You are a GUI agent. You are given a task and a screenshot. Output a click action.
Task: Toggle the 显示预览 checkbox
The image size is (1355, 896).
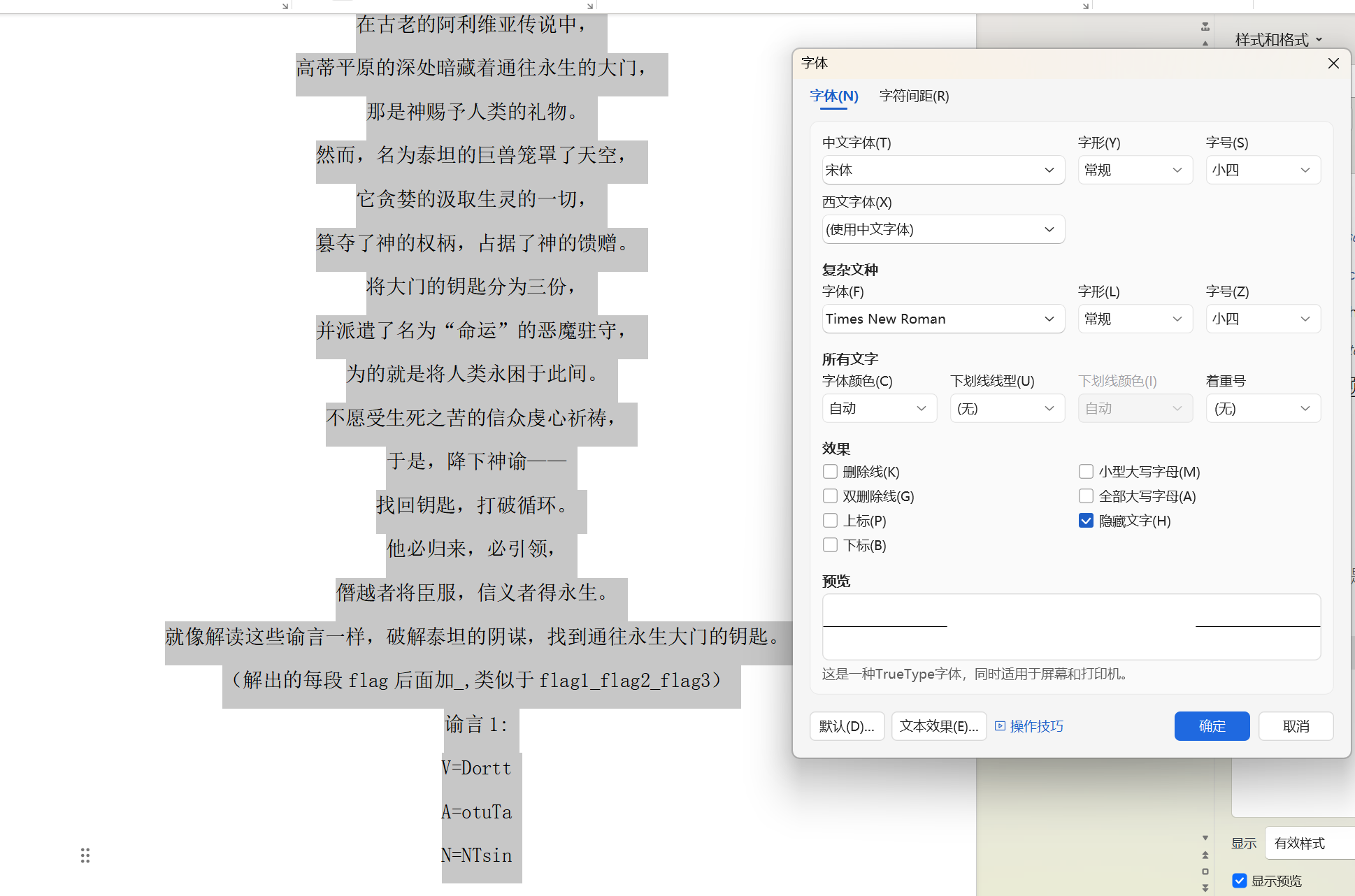pyautogui.click(x=1240, y=881)
